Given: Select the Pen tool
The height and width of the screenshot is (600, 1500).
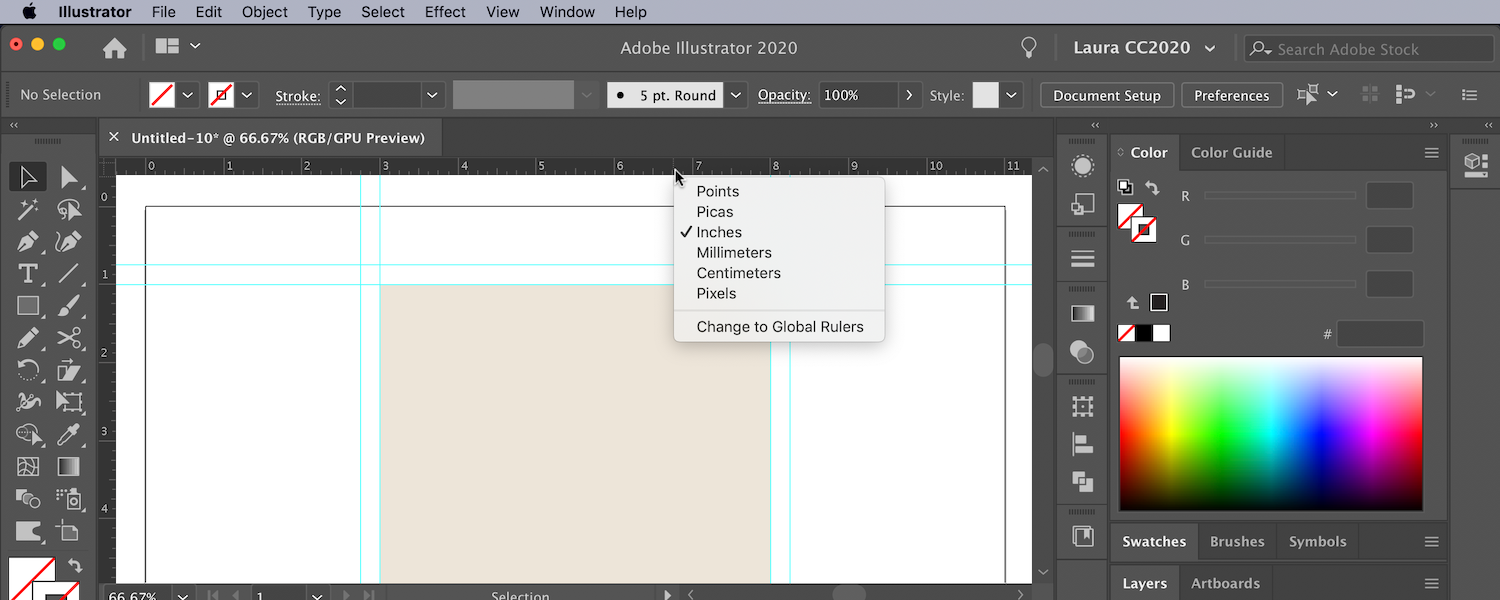Looking at the screenshot, I should [x=28, y=241].
